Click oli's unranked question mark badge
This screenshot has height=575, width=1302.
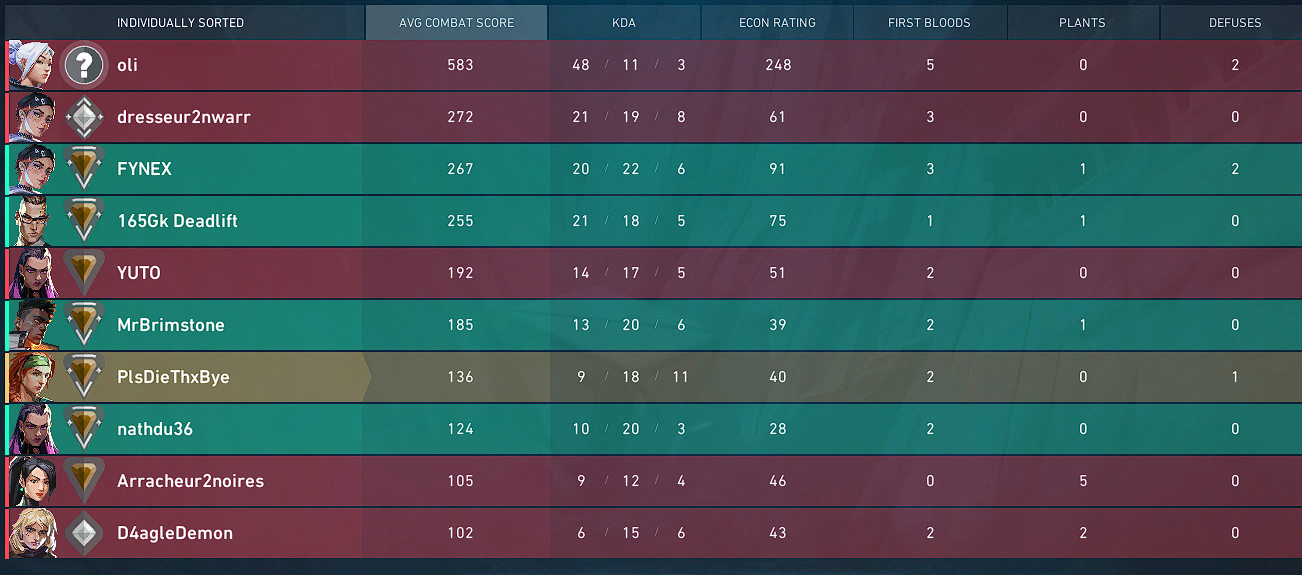tap(84, 66)
